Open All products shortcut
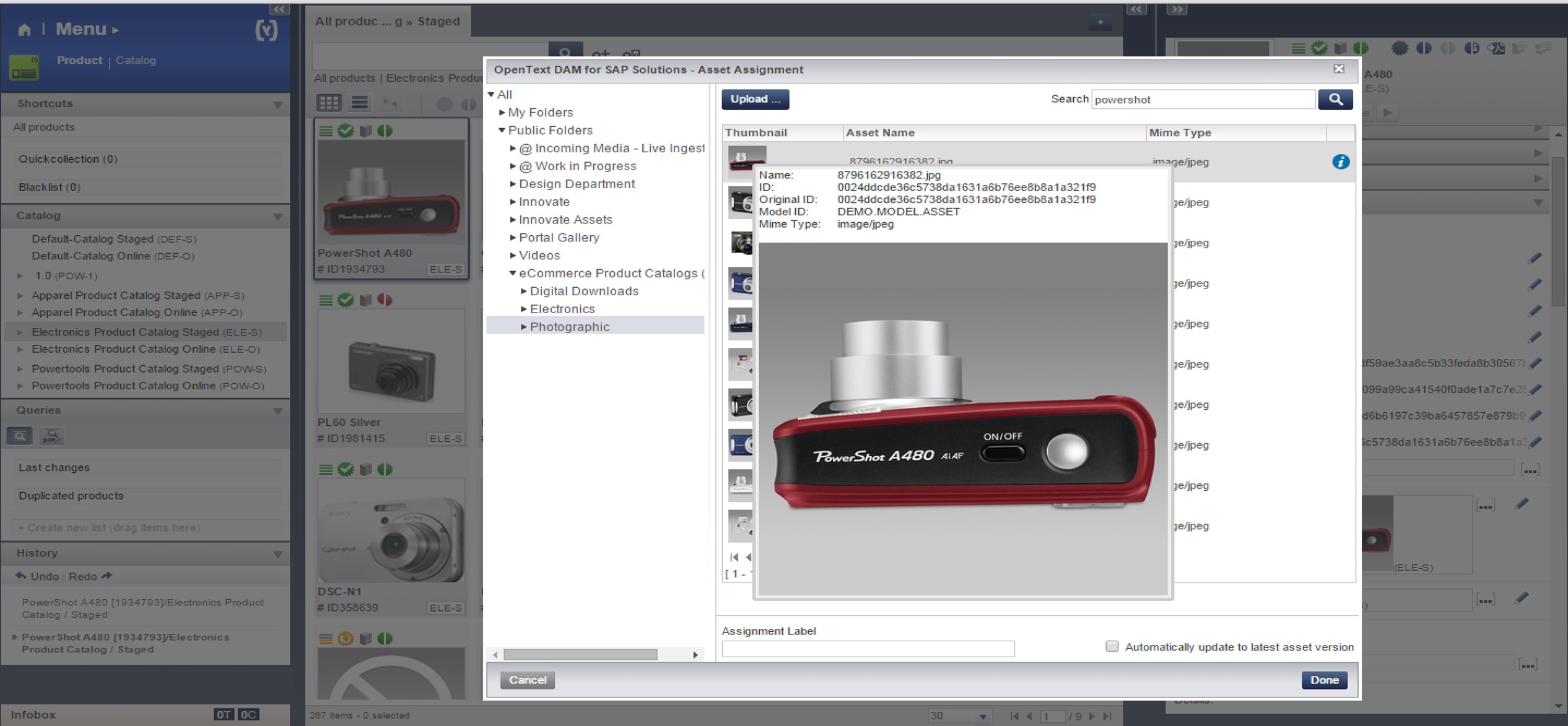1568x726 pixels. tap(44, 127)
